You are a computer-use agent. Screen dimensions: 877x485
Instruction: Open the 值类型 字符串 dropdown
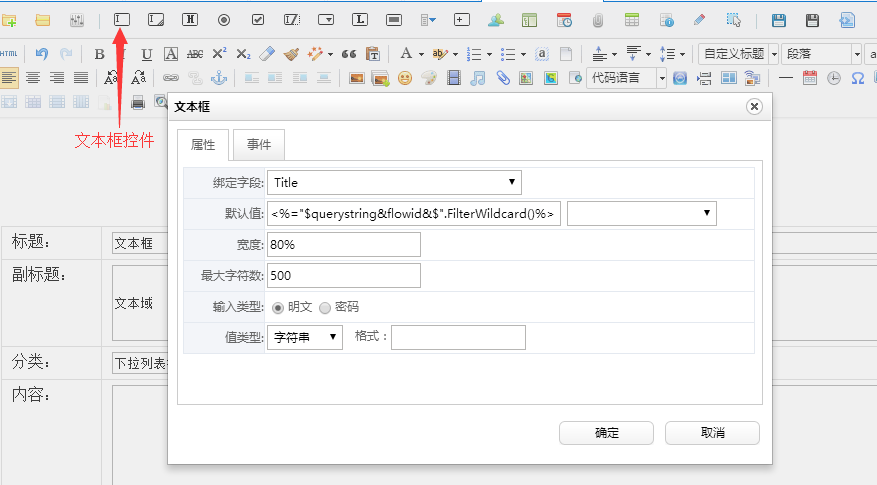[x=305, y=337]
